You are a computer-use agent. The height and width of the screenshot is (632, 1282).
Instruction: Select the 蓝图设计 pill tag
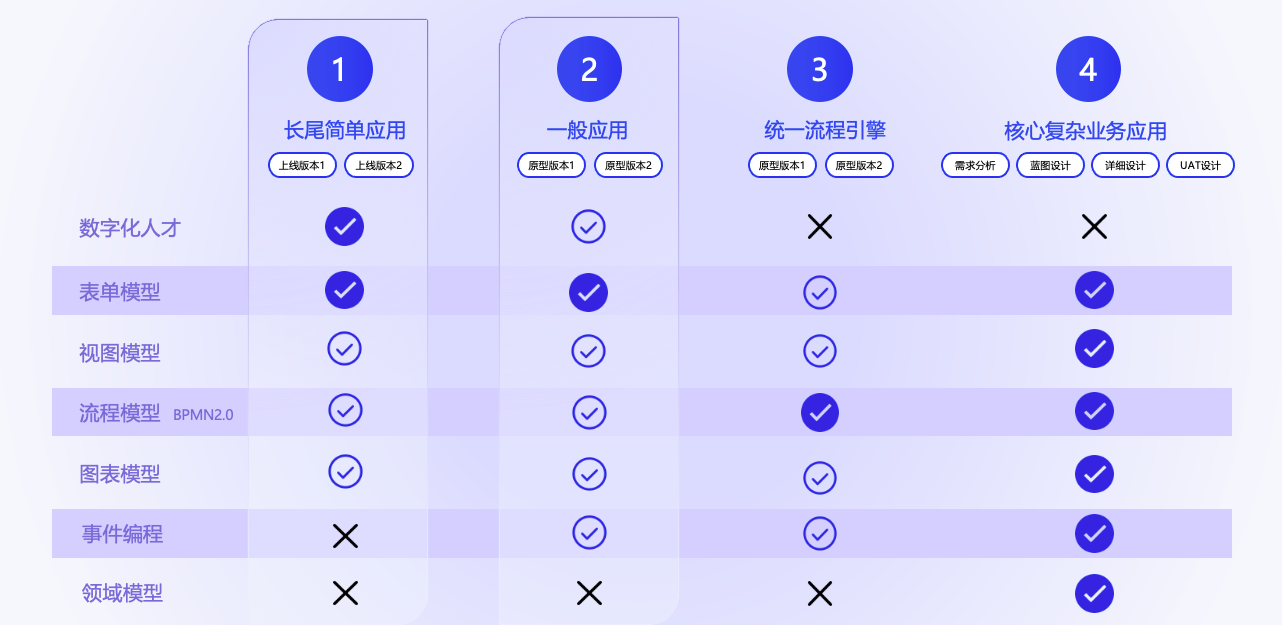pyautogui.click(x=1050, y=165)
